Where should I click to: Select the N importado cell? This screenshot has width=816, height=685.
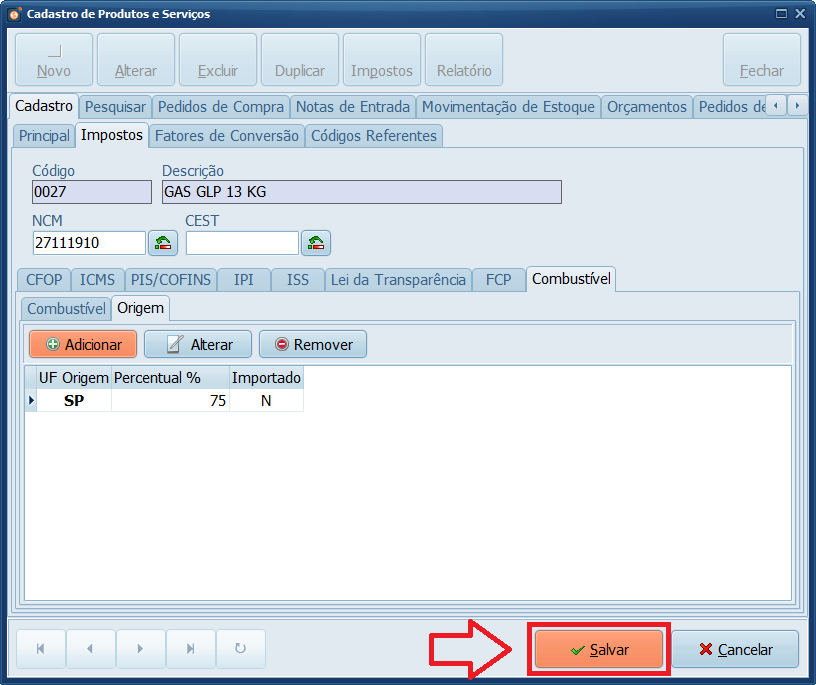click(266, 400)
